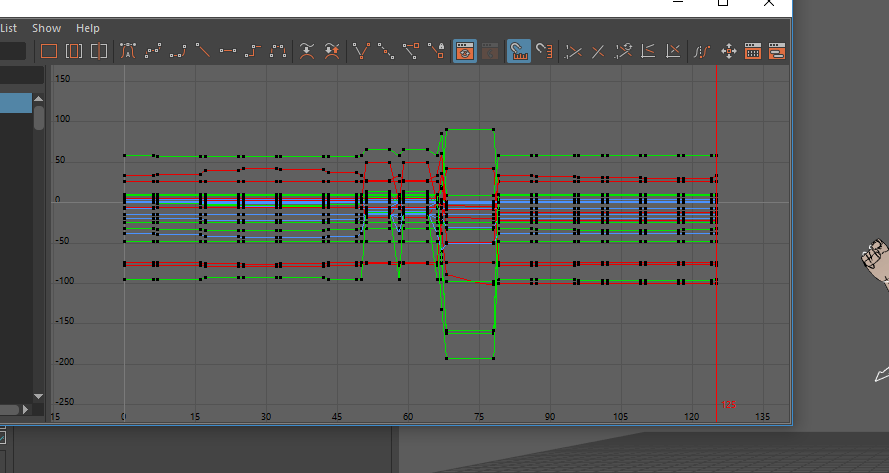The image size is (889, 473).
Task: Unify the selected tangents
Action: pyautogui.click(x=386, y=52)
